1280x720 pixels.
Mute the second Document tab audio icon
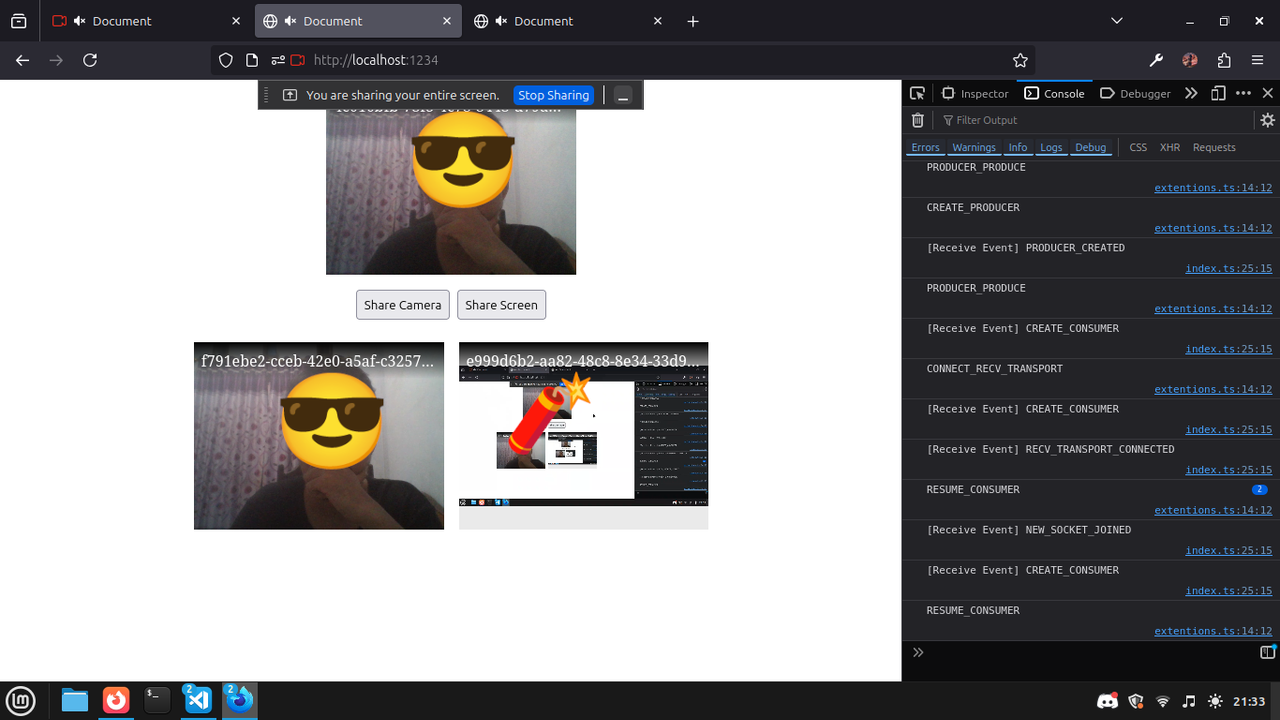click(x=290, y=21)
